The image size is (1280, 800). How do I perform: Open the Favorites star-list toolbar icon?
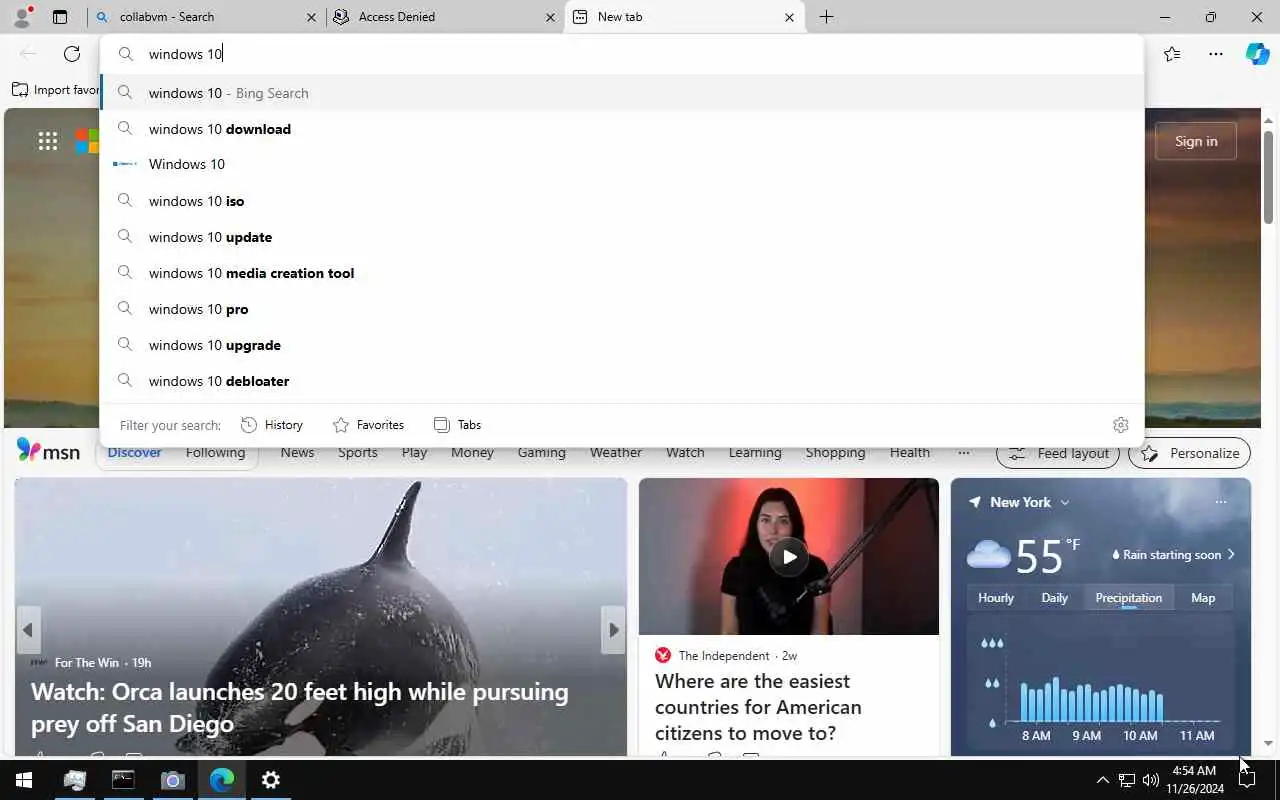click(x=1172, y=54)
